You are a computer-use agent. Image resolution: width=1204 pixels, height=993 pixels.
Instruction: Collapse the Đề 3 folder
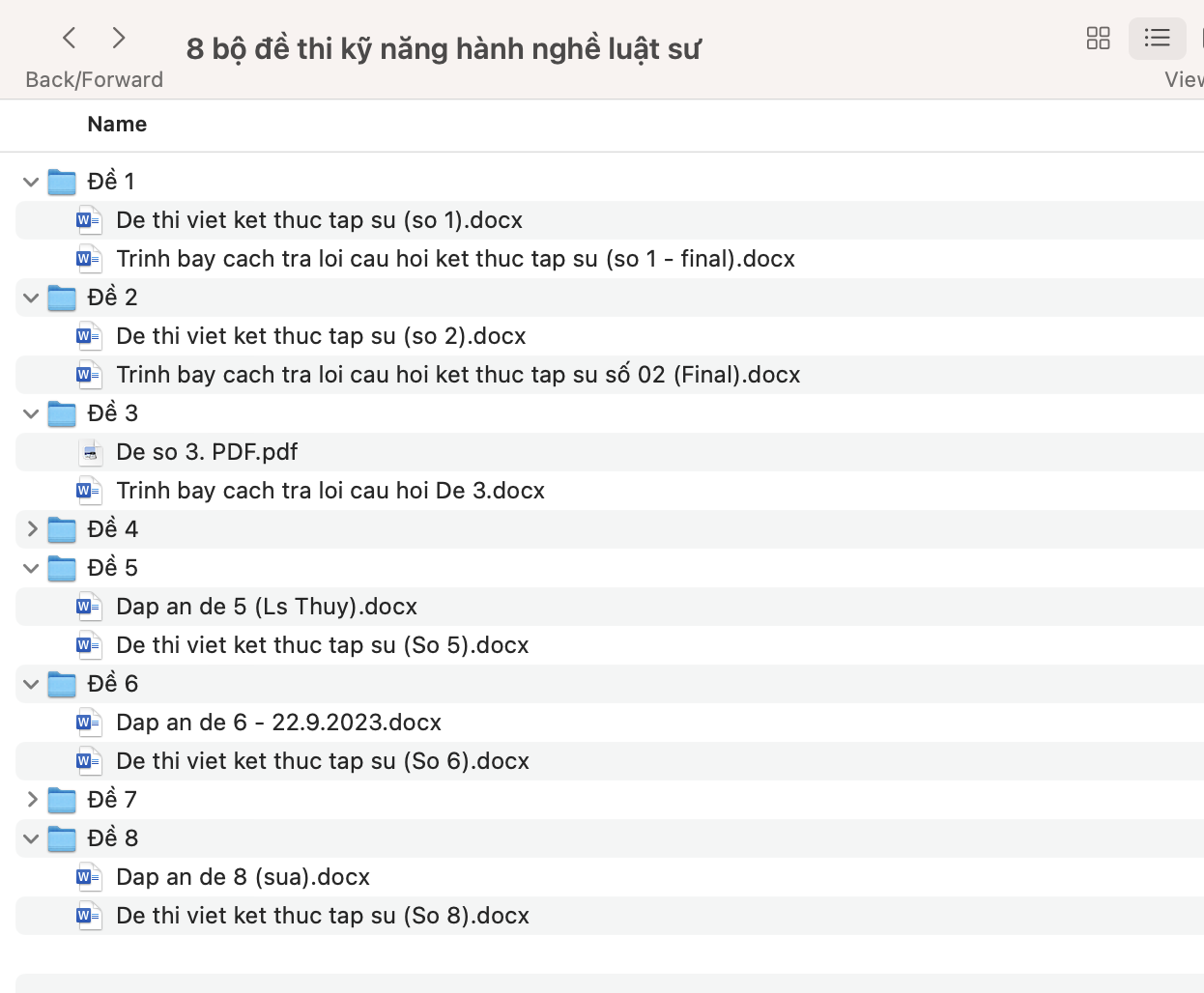[31, 413]
